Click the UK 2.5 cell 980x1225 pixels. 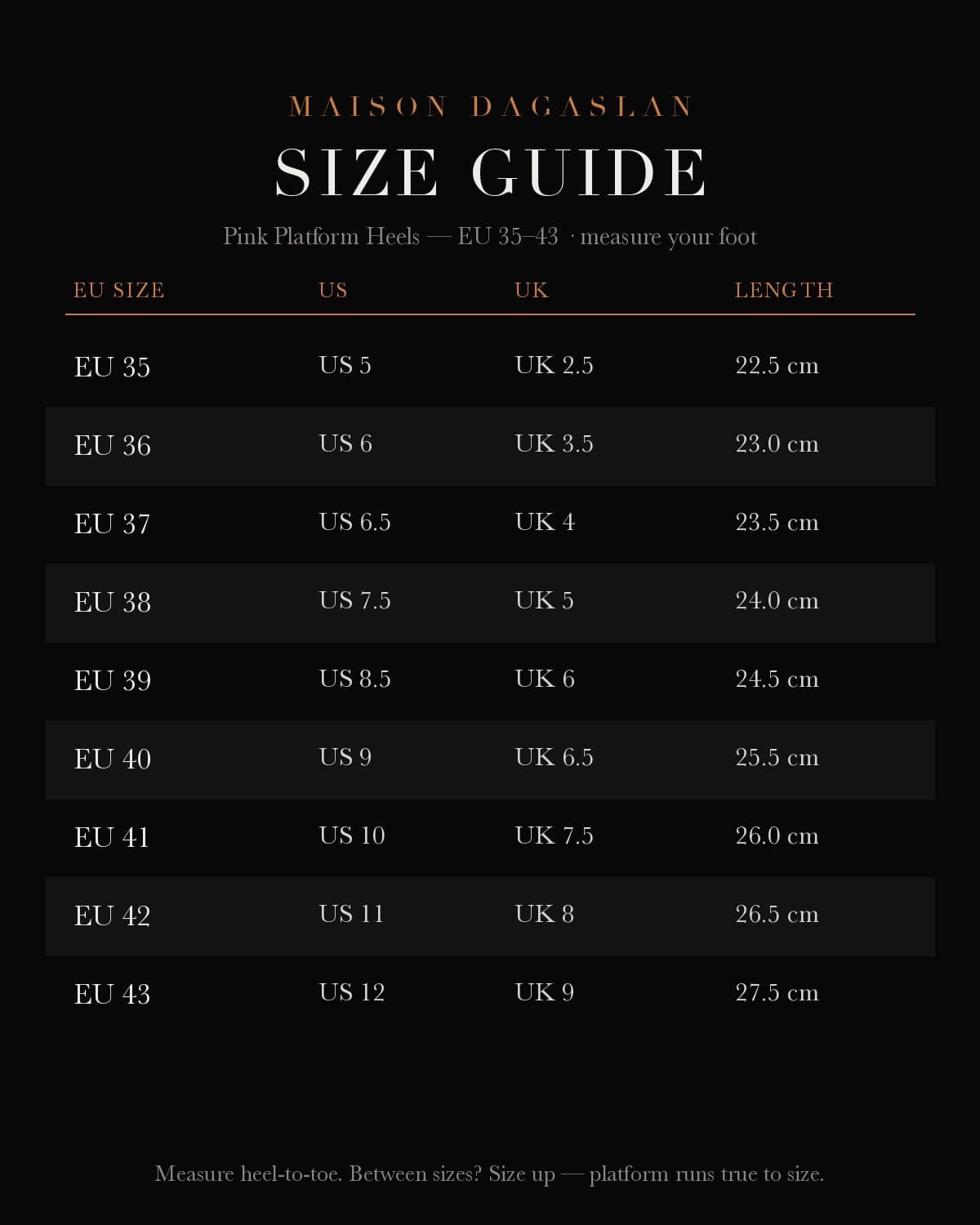coord(554,365)
